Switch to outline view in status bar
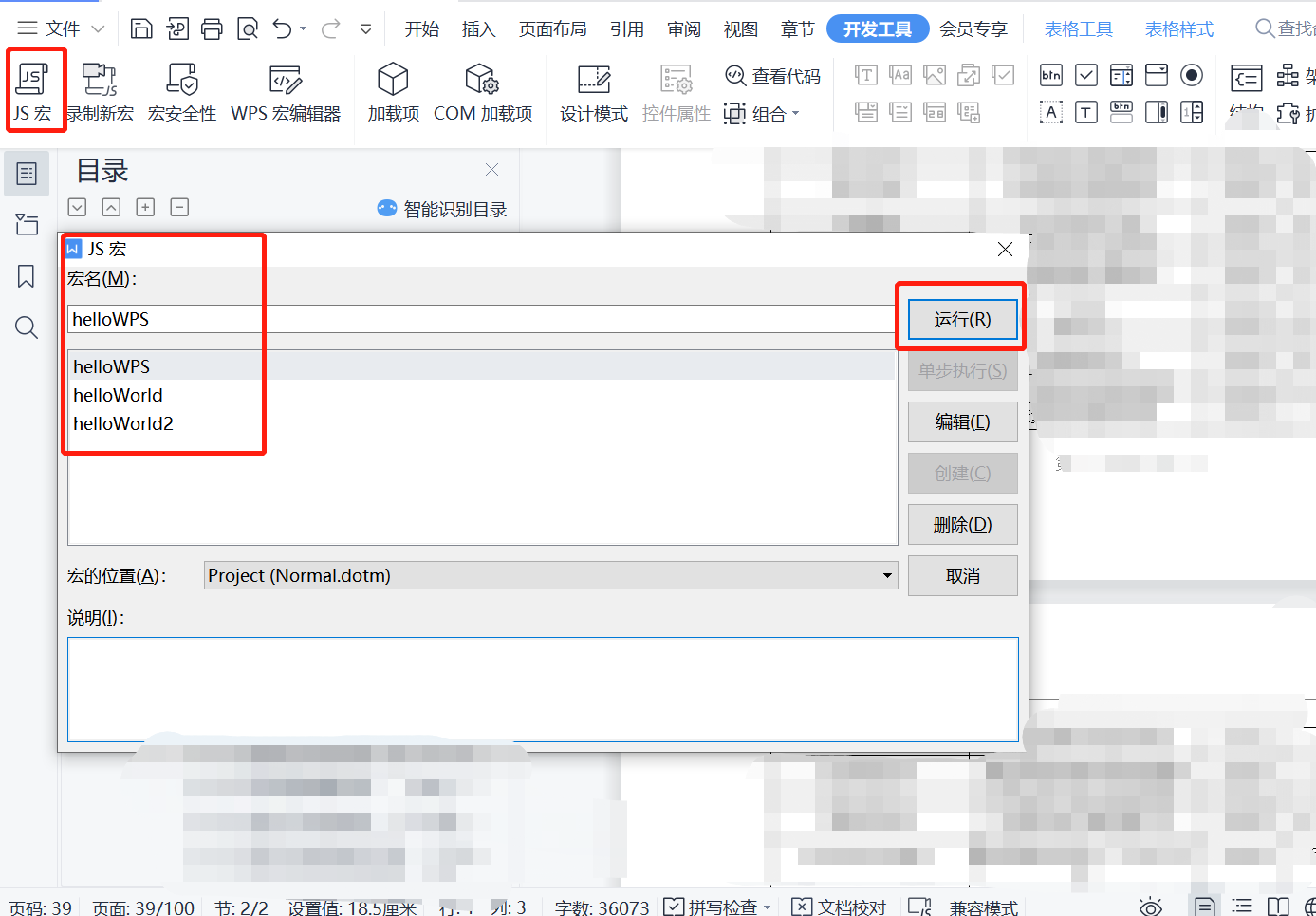Screen dimensions: 1316x916 [x=1242, y=907]
